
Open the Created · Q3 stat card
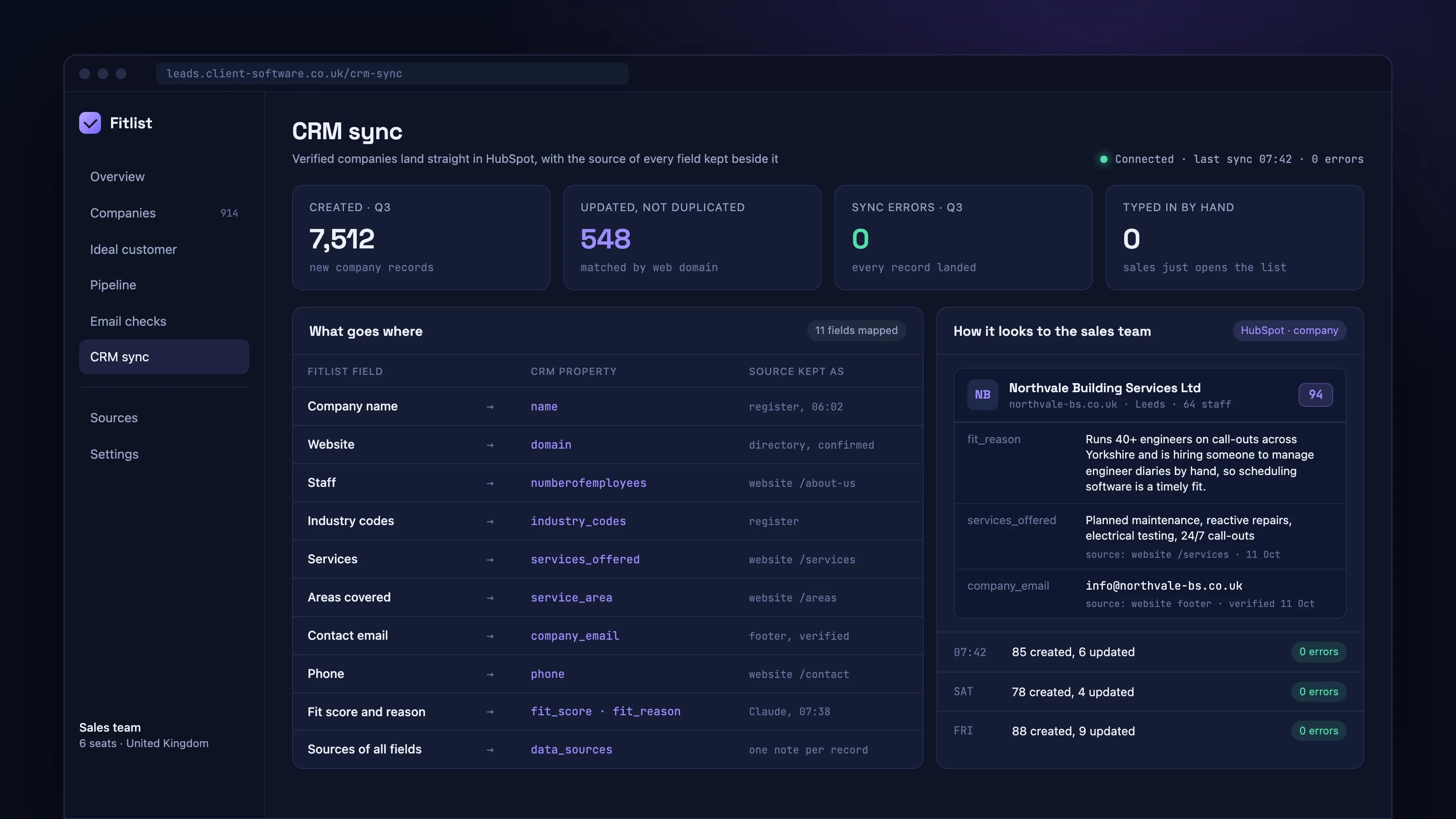(421, 238)
